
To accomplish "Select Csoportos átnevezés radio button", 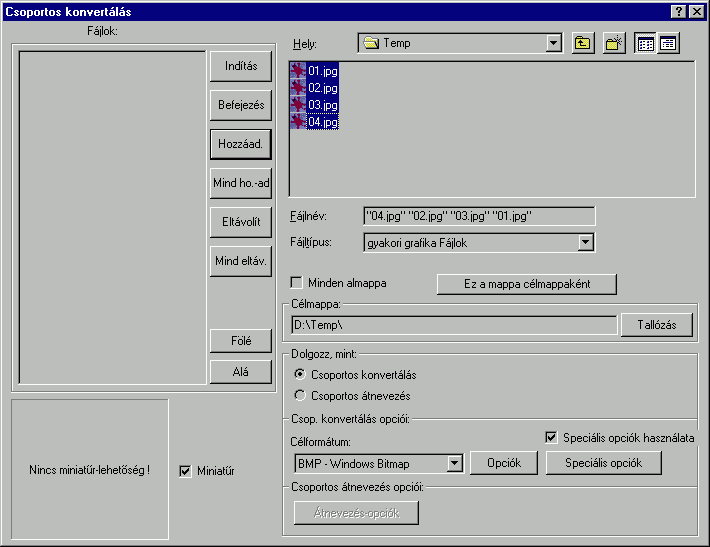I will [300, 395].
